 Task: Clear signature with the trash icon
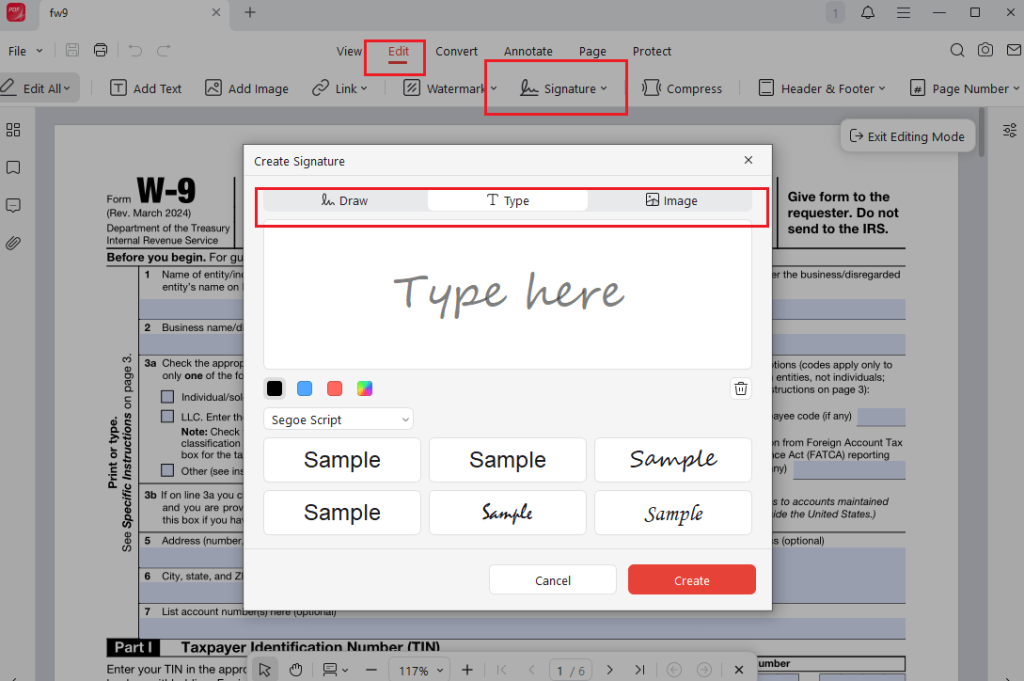point(741,388)
